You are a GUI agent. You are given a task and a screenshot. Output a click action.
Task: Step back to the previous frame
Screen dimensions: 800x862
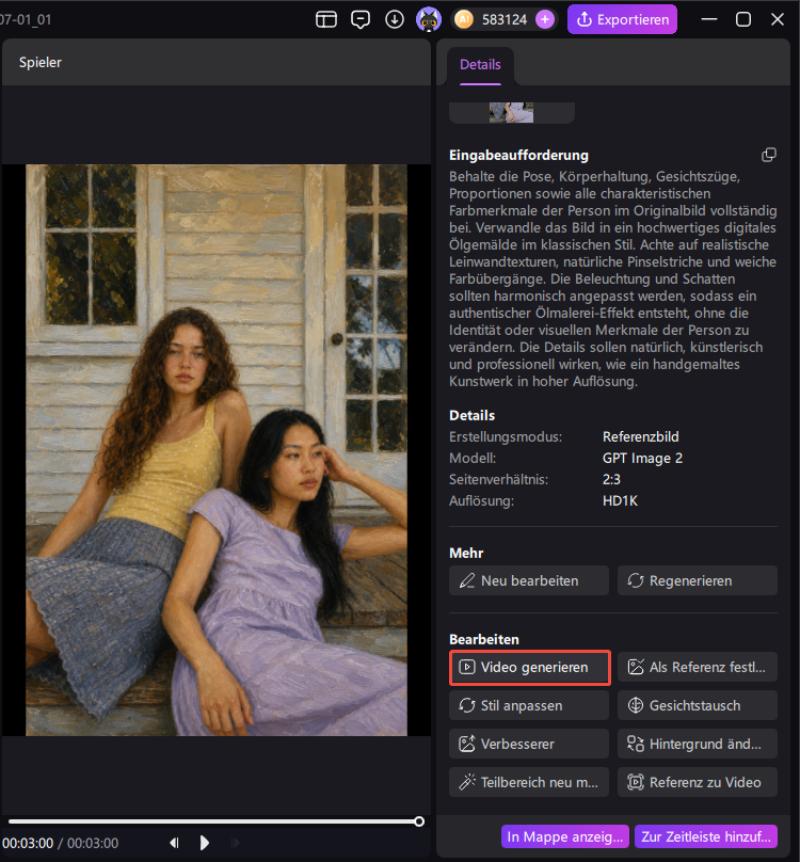coord(174,842)
